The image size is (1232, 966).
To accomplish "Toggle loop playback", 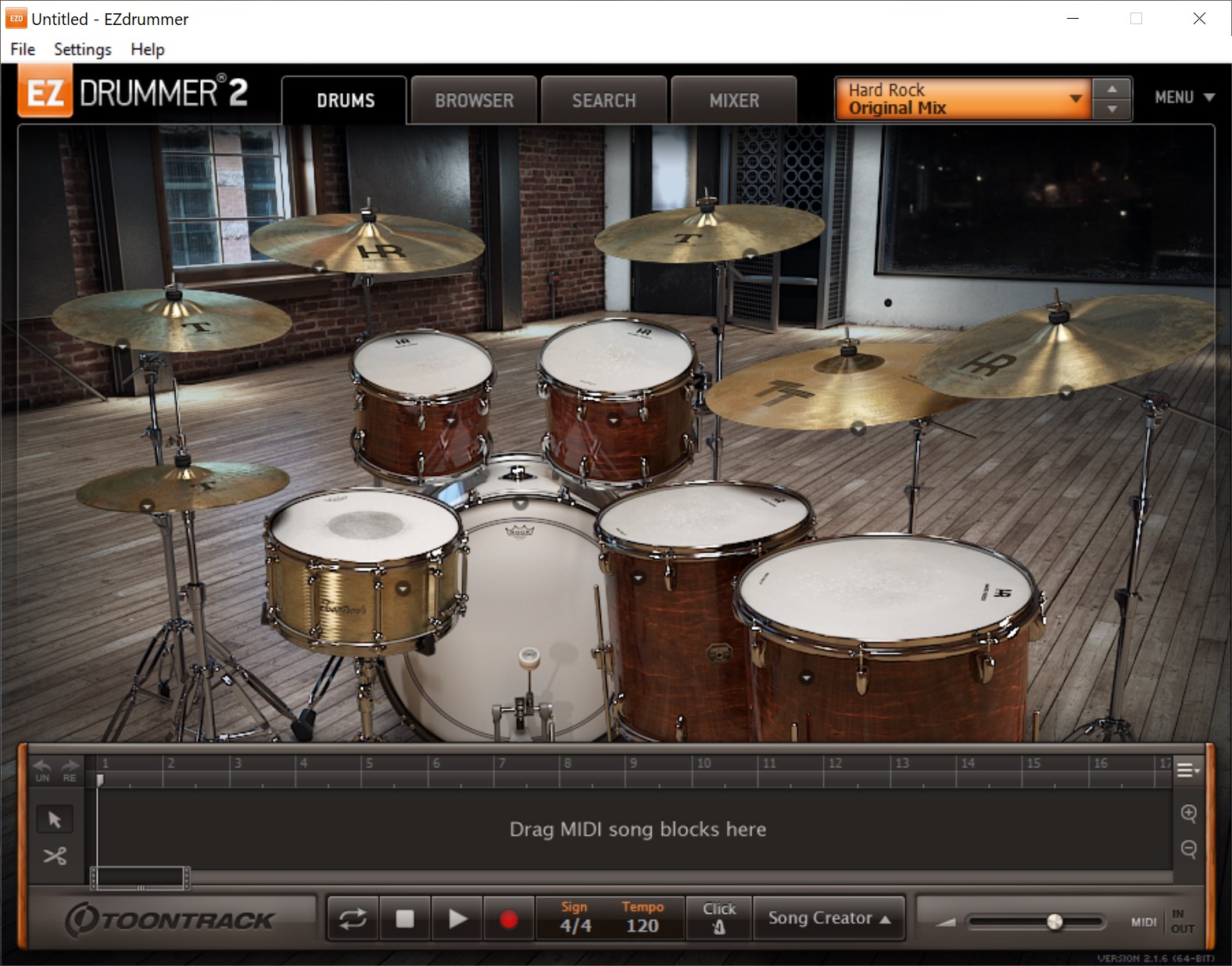I will (353, 919).
